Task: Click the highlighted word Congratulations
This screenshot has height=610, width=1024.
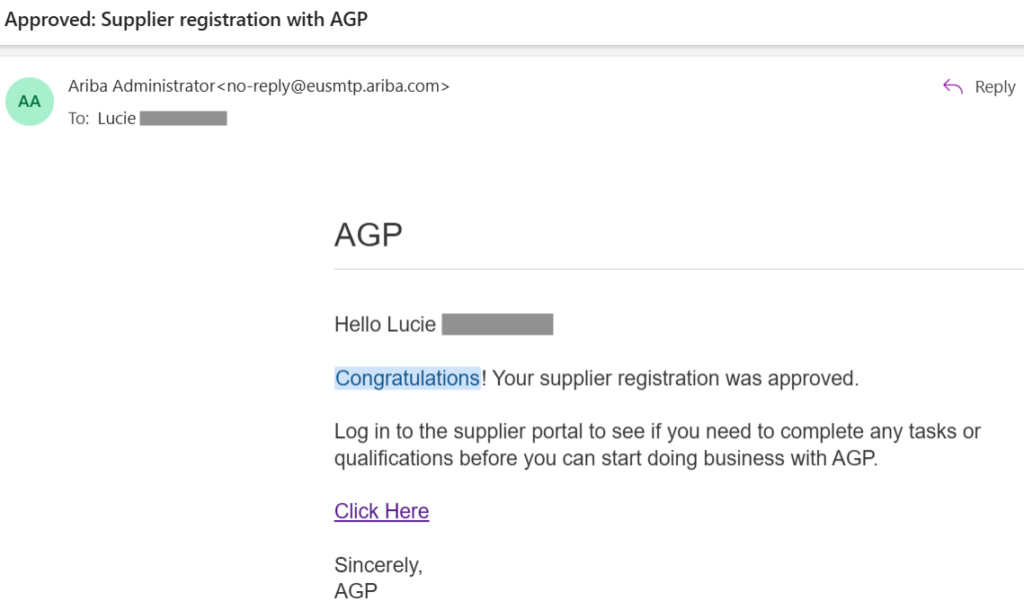Action: 407,379
